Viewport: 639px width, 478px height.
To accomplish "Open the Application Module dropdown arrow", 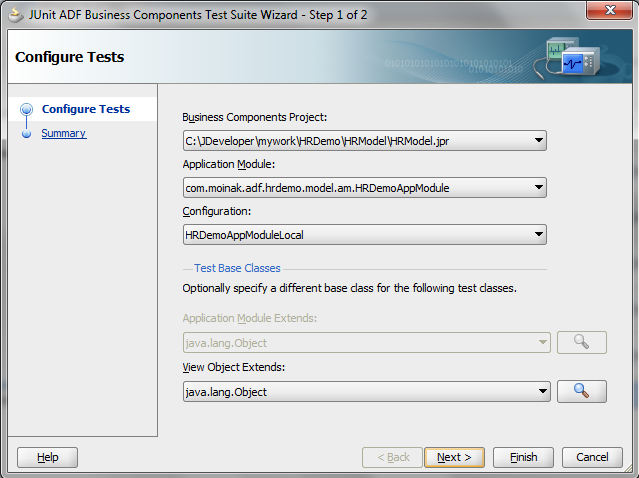I will [539, 187].
